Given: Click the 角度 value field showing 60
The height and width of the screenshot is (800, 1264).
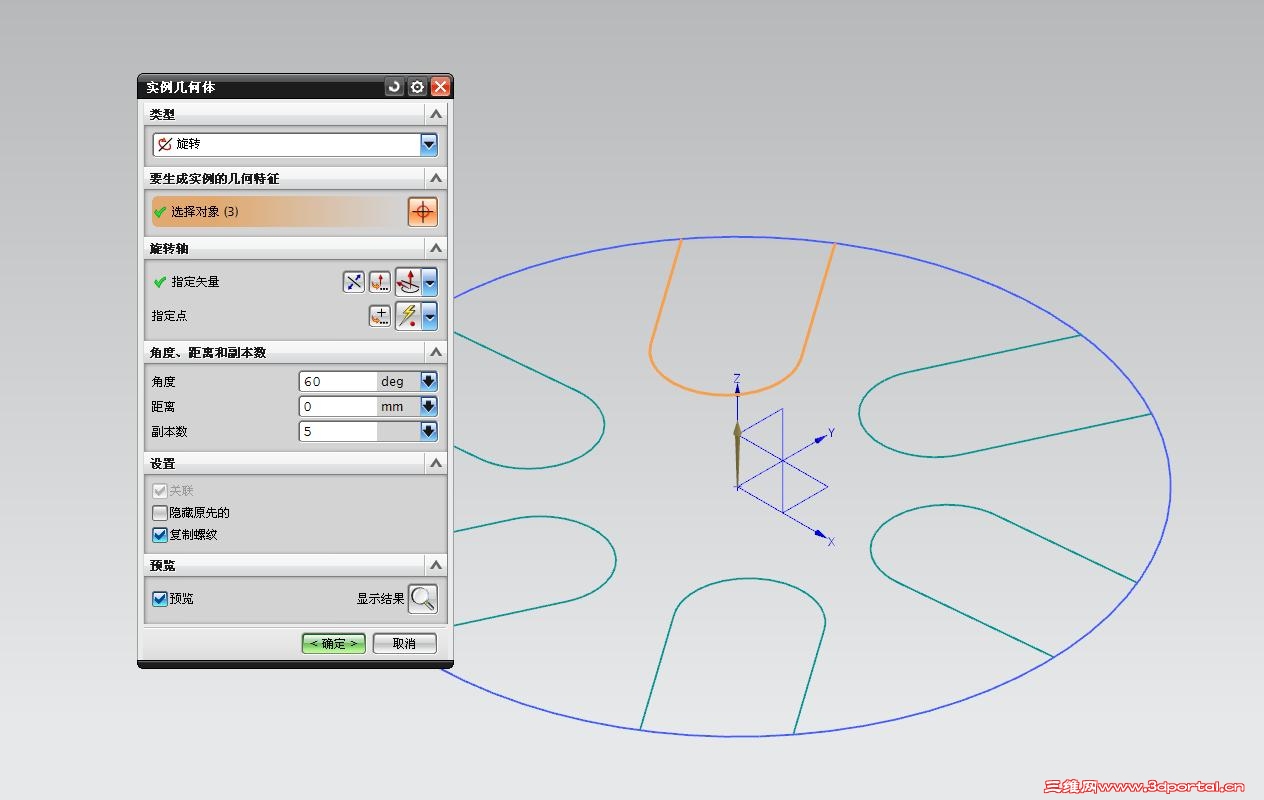Looking at the screenshot, I should point(338,381).
